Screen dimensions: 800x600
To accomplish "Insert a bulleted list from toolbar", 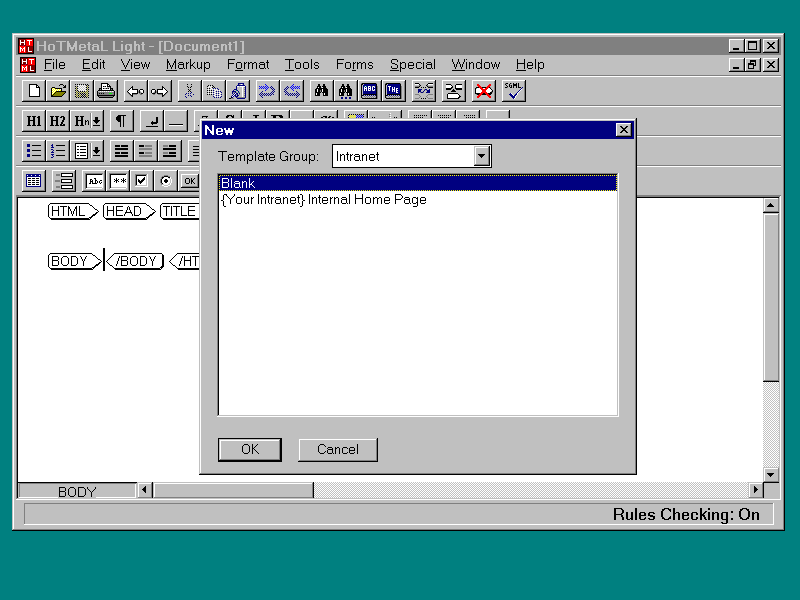I will click(34, 151).
